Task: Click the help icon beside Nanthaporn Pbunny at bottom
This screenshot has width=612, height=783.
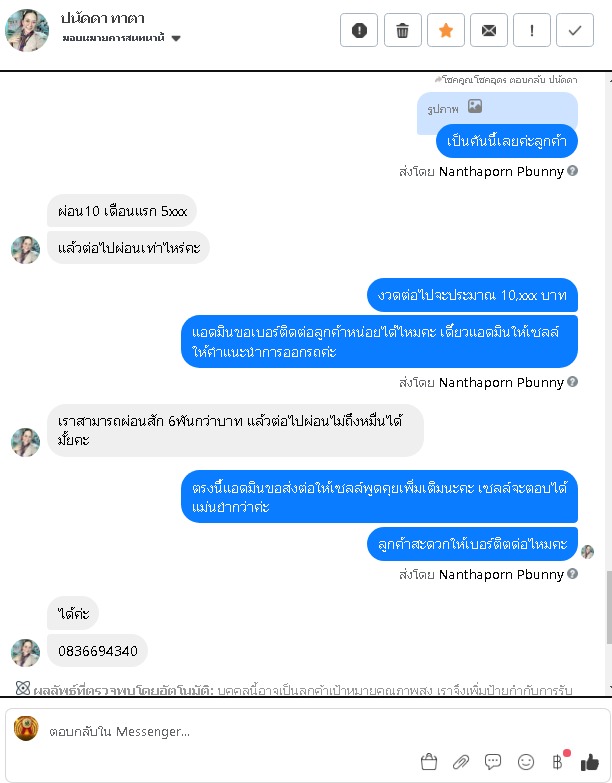Action: 573,574
